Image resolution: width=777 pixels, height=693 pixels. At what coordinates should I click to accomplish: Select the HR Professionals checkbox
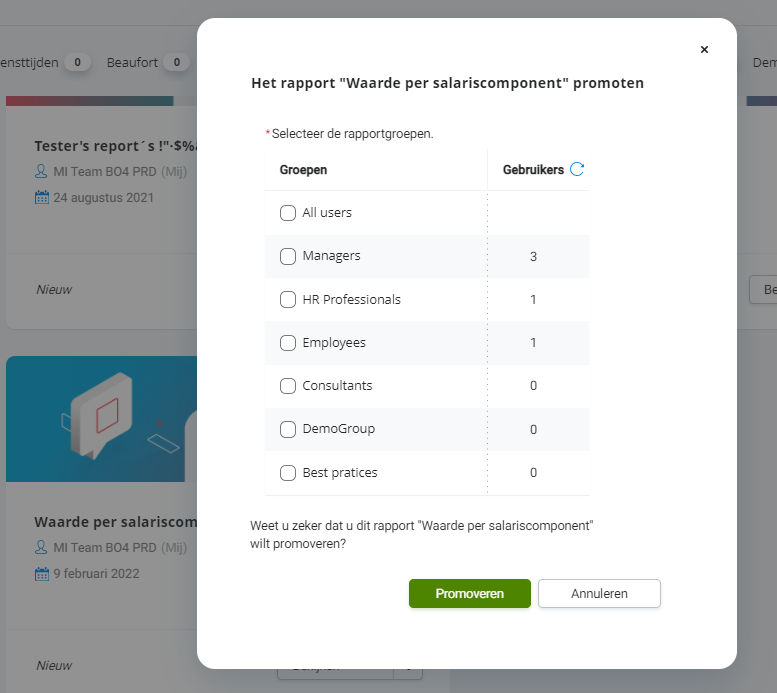click(x=288, y=299)
